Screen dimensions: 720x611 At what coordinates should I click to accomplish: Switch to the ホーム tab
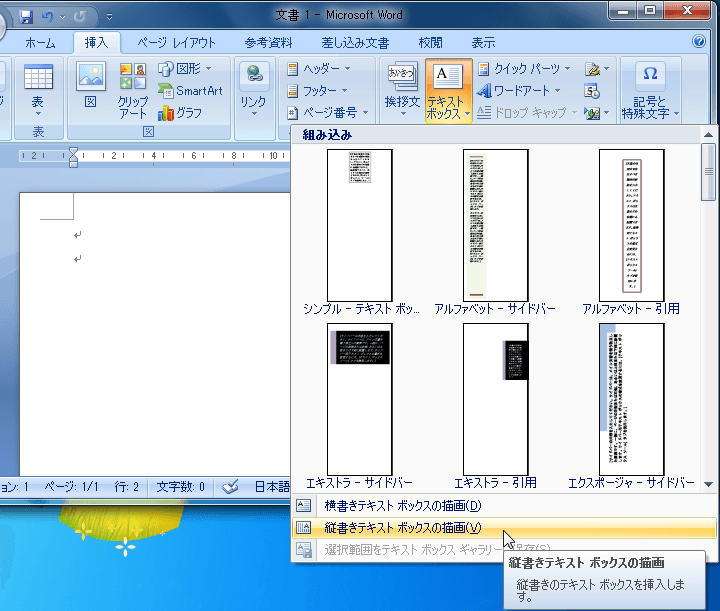(40, 43)
